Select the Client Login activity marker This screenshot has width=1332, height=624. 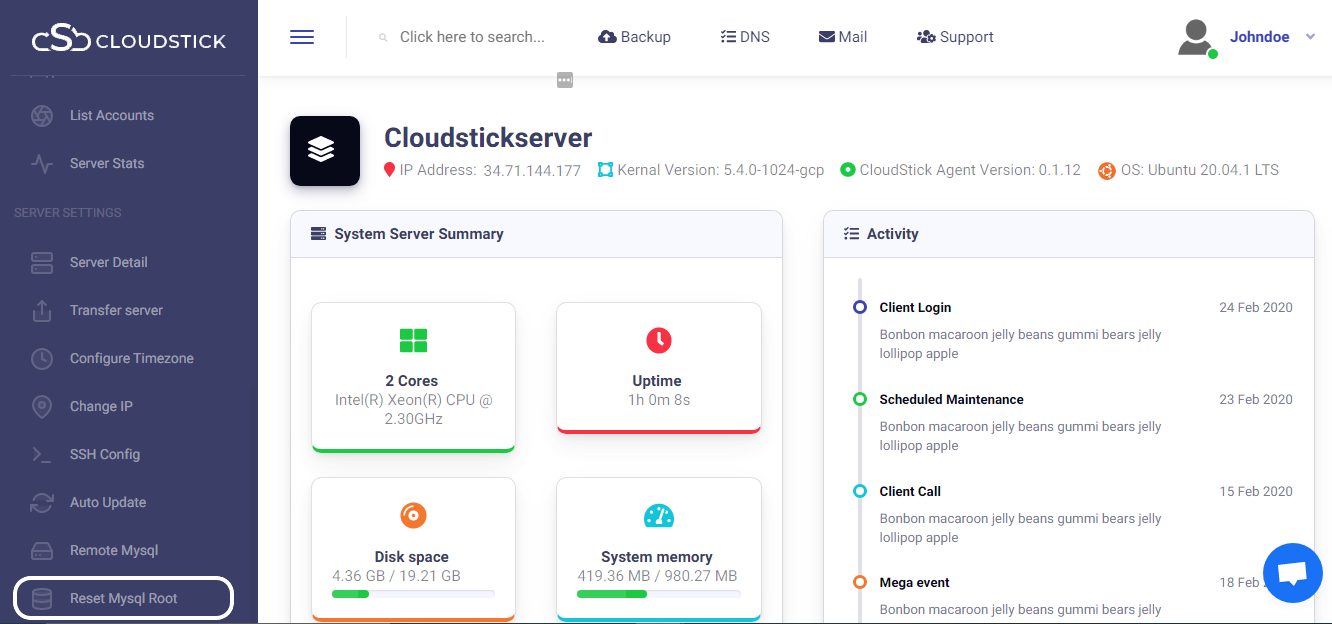click(x=860, y=308)
